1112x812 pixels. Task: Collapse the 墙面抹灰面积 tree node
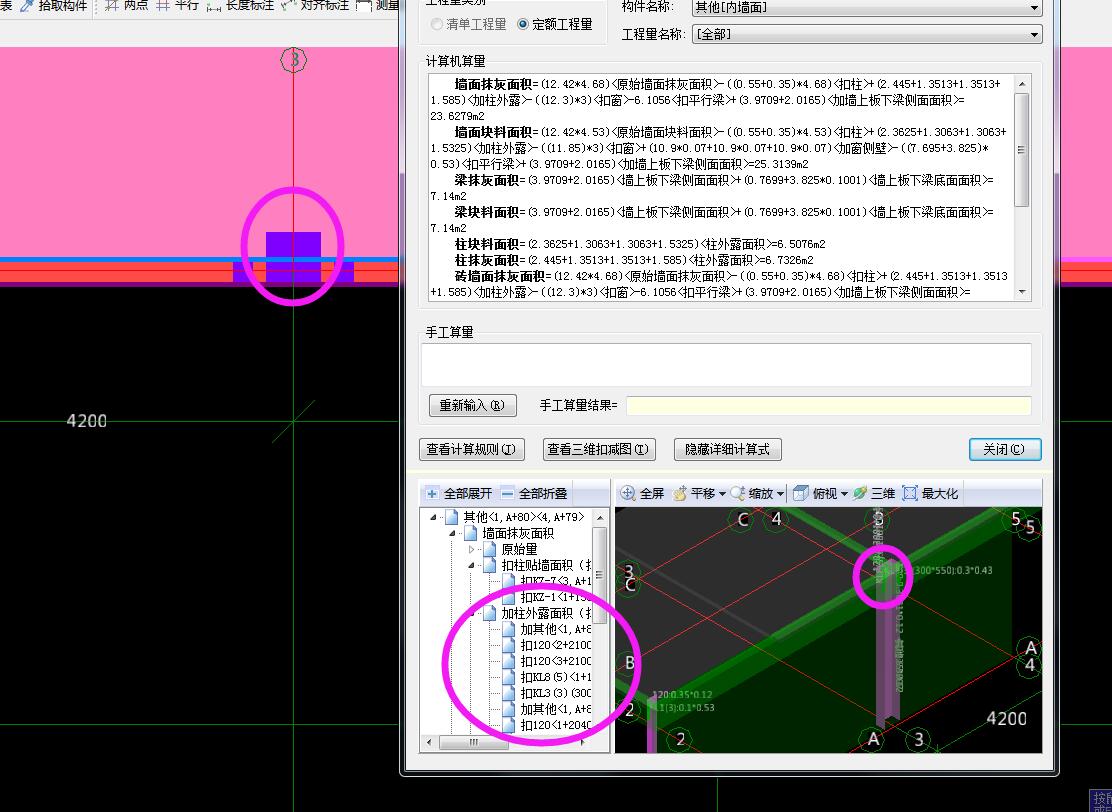[x=452, y=533]
